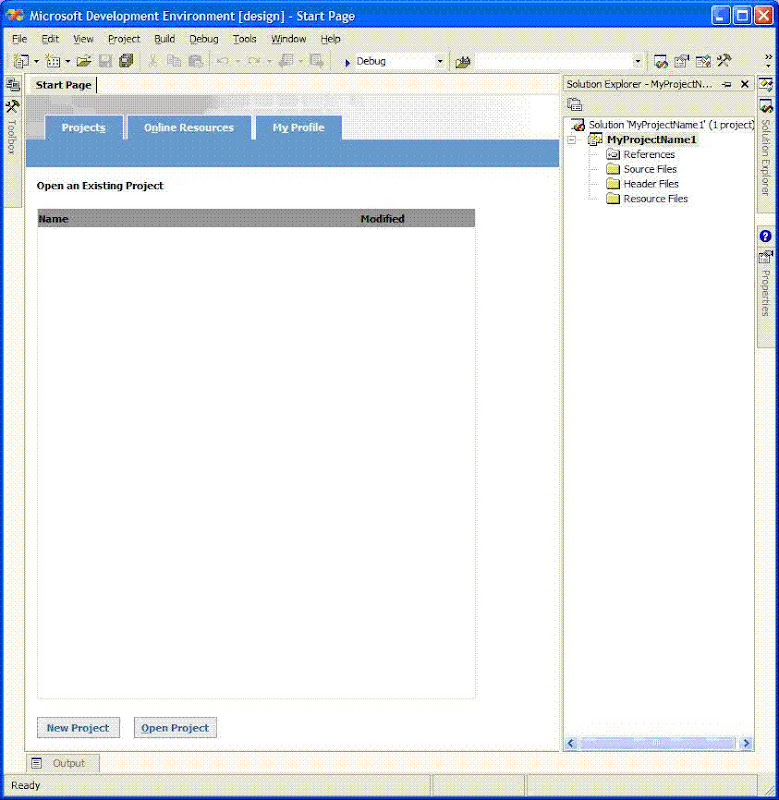The width and height of the screenshot is (779, 800).
Task: Open the Add New Item dropdown arrow
Action: point(67,62)
